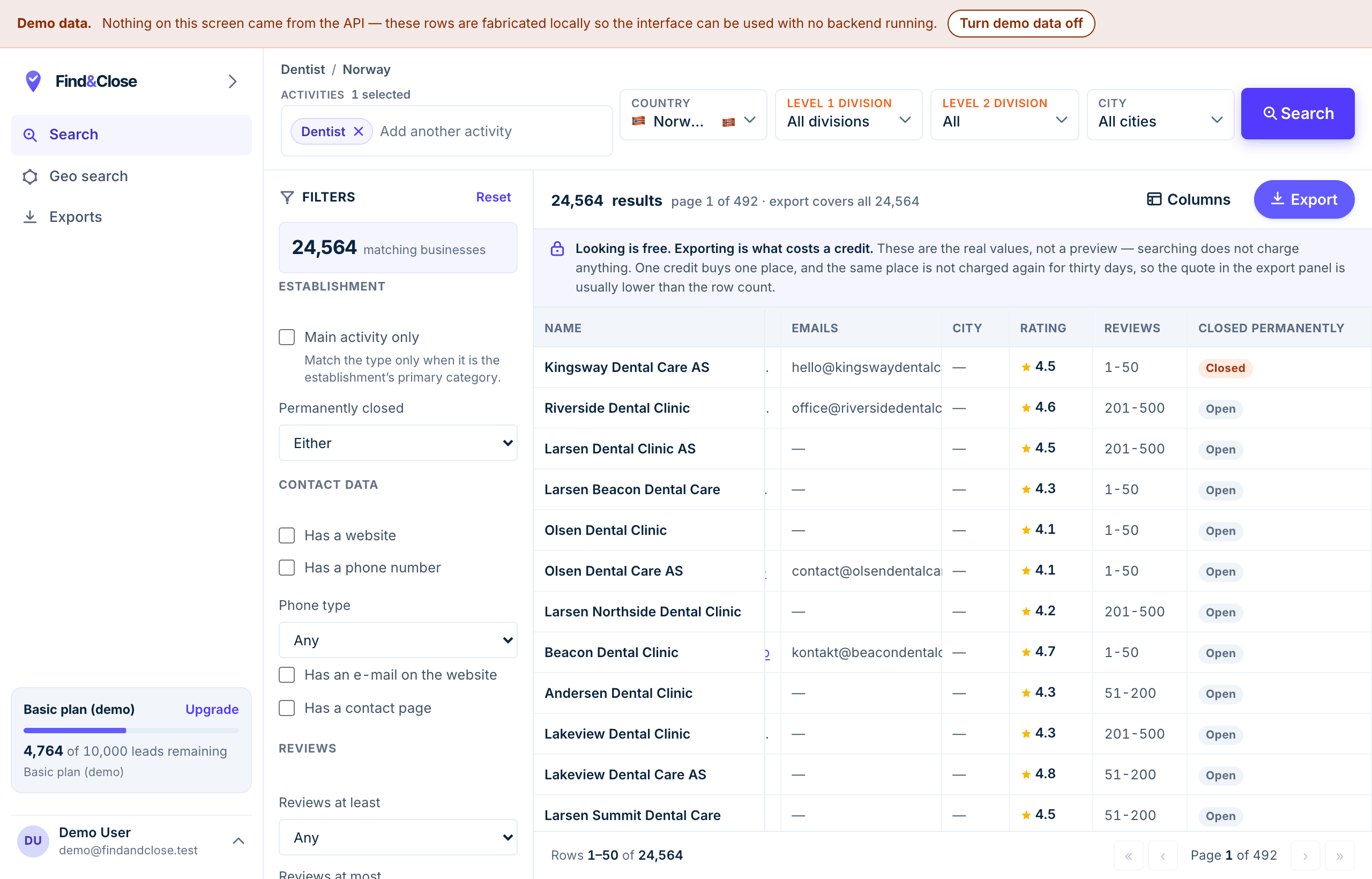
Task: Open the City dropdown
Action: [x=1160, y=114]
